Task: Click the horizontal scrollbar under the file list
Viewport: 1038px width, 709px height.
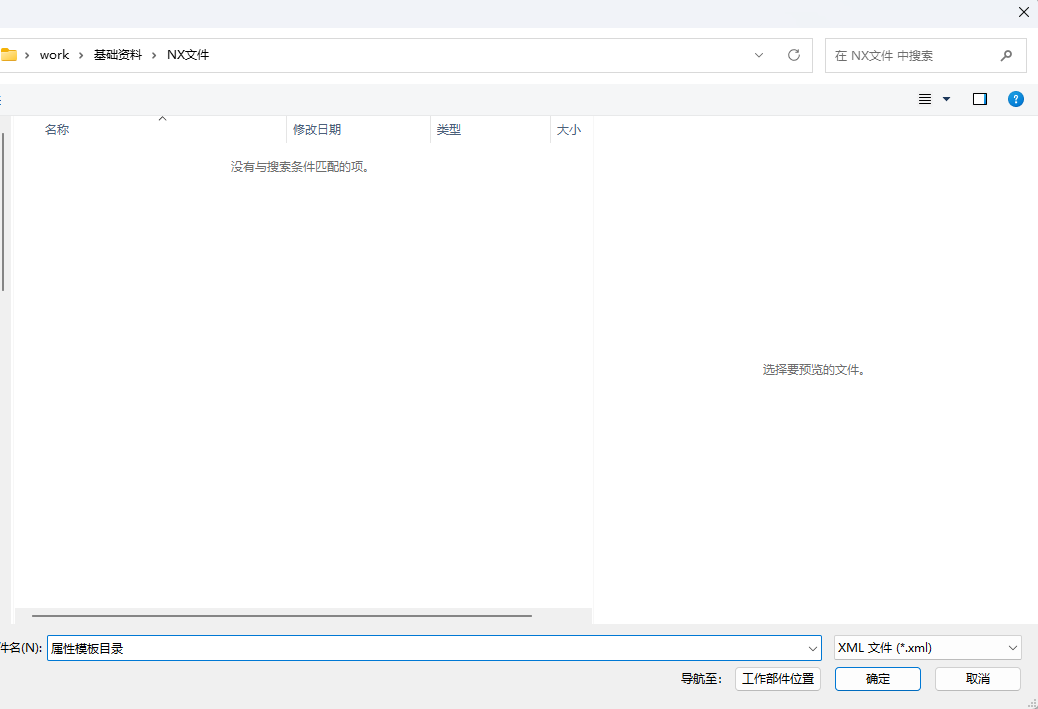Action: (x=281, y=616)
